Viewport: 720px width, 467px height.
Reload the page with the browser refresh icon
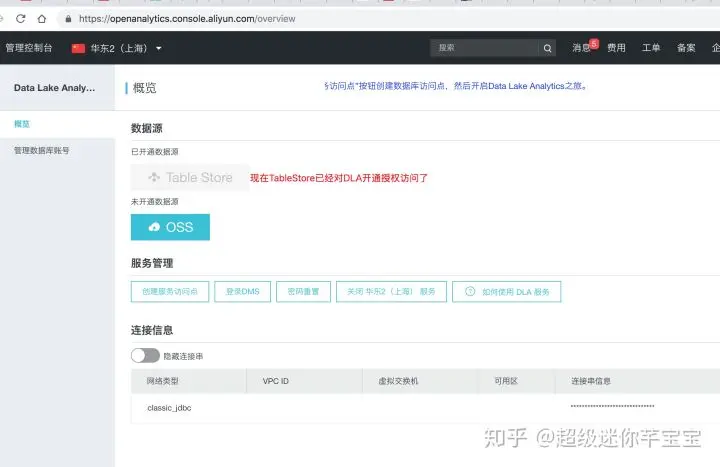[20, 19]
